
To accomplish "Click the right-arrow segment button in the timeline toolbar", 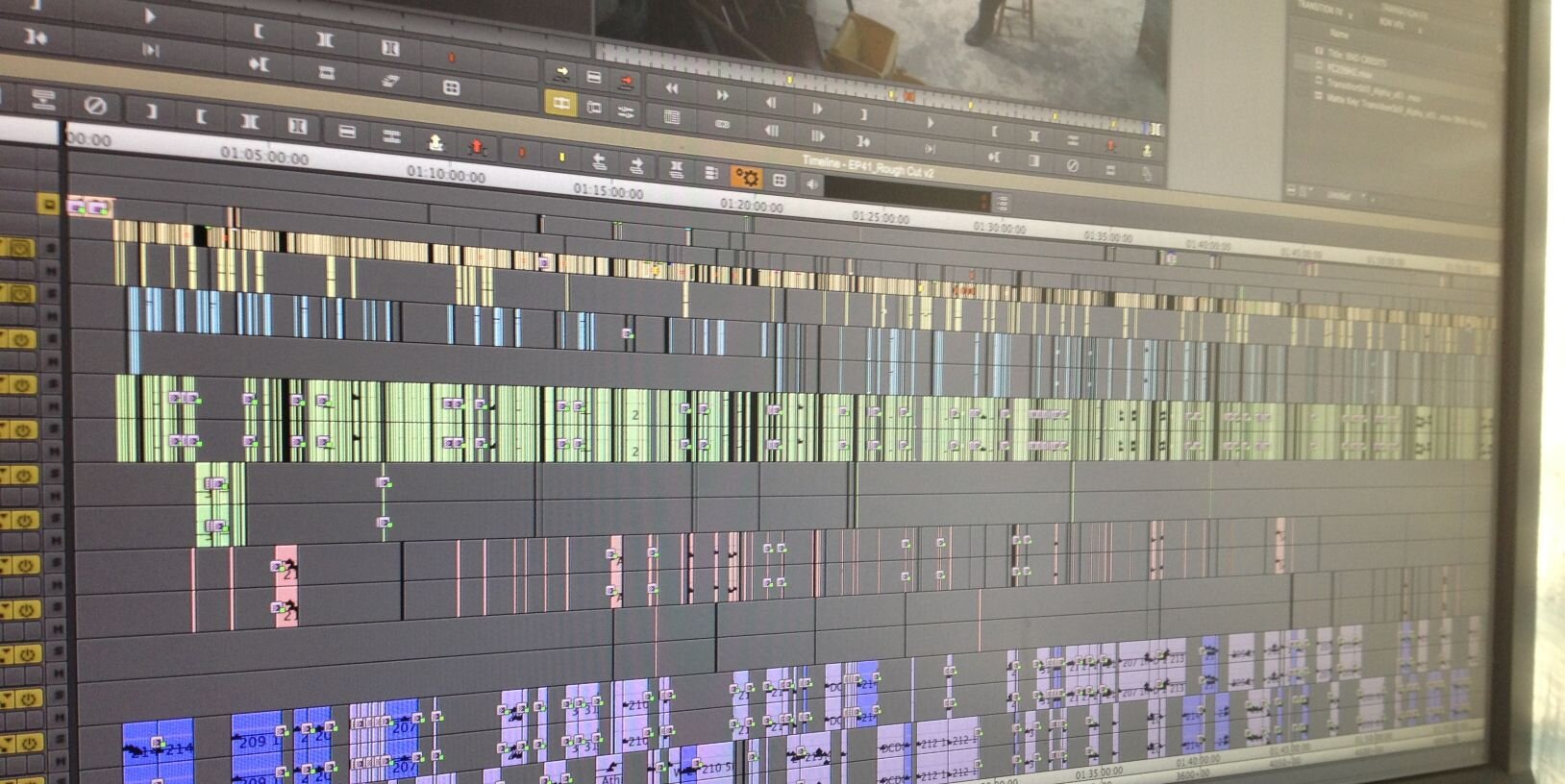I will click(636, 165).
